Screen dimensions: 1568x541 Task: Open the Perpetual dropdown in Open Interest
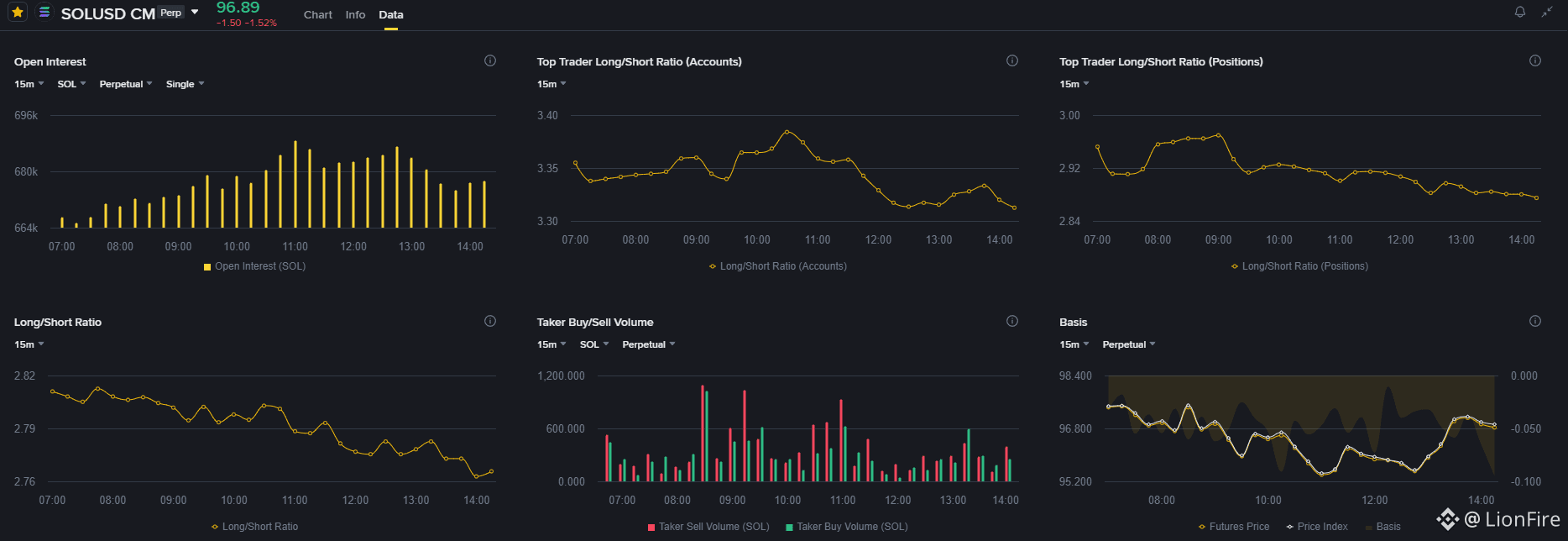[126, 84]
